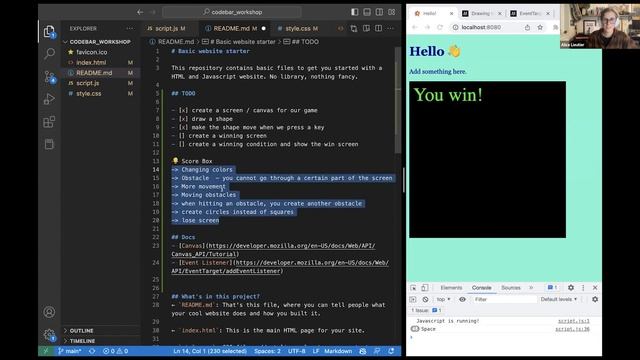
Task: Click the Markdown language mode
Action: coord(338,351)
